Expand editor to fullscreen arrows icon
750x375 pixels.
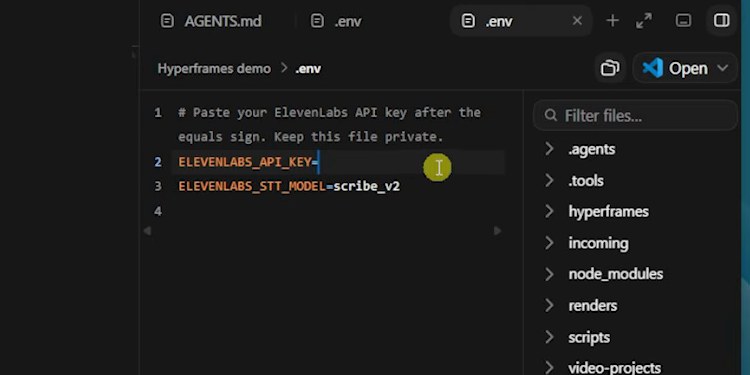(x=644, y=21)
